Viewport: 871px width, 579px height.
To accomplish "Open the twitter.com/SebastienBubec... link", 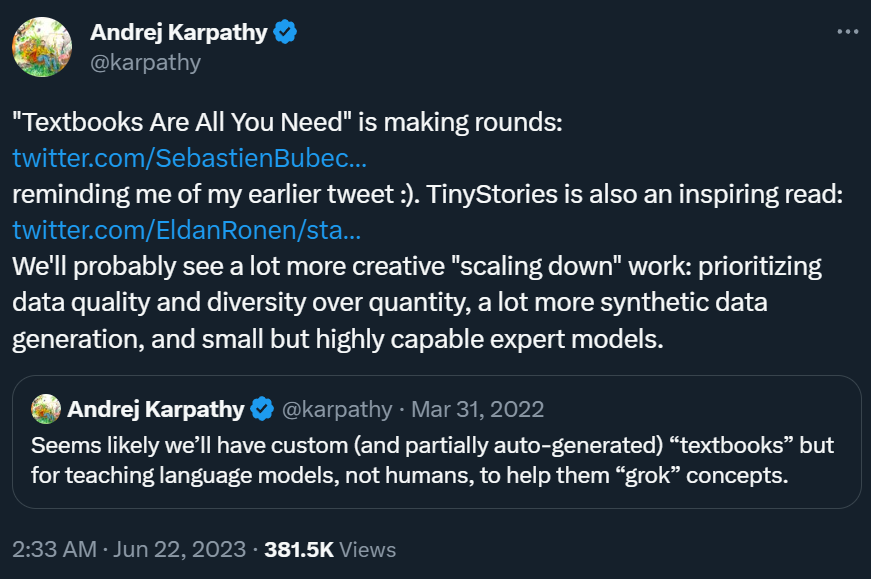I will point(189,158).
